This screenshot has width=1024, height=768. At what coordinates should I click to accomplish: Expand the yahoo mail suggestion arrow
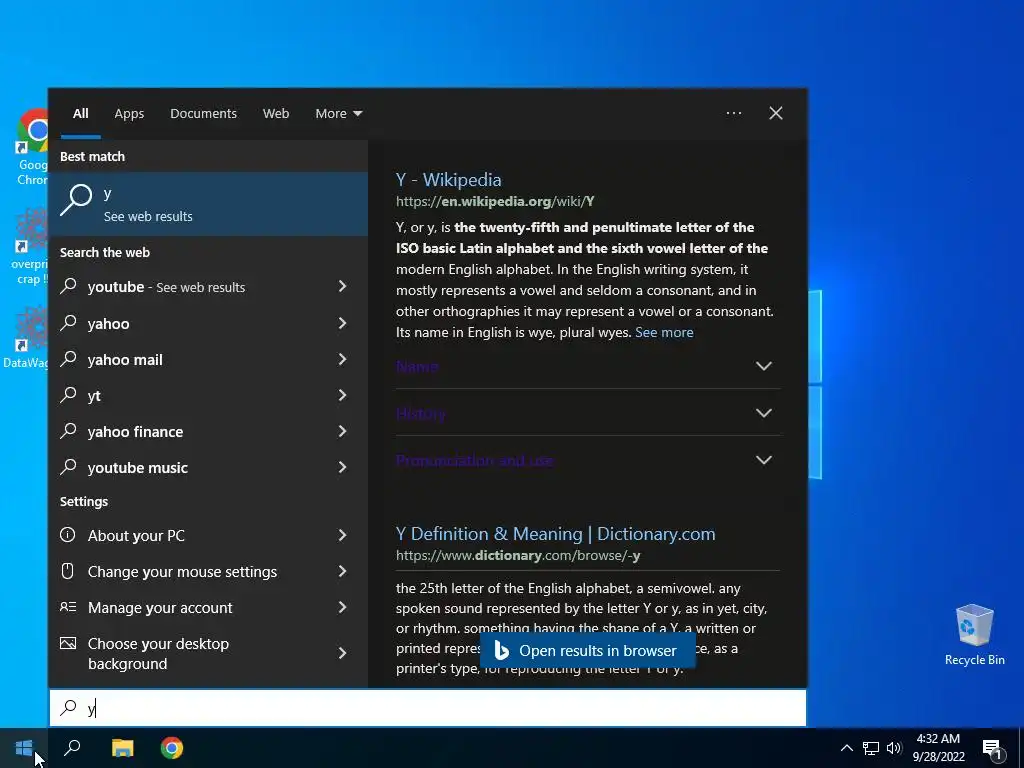coord(342,359)
